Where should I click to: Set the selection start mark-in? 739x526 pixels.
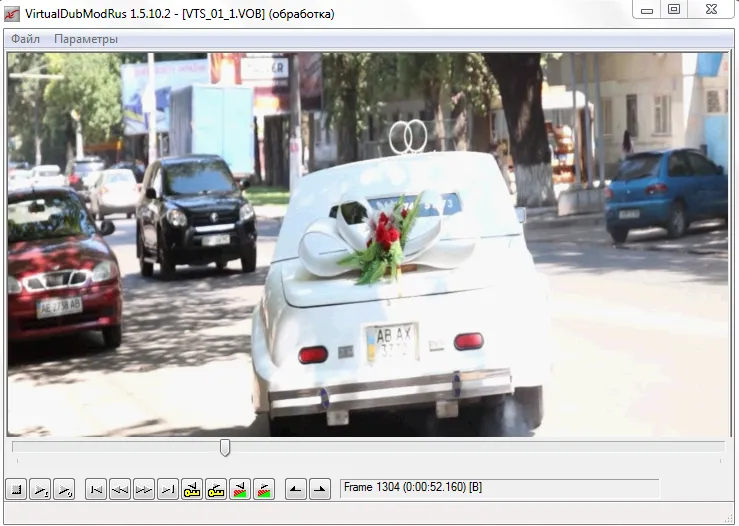click(296, 490)
